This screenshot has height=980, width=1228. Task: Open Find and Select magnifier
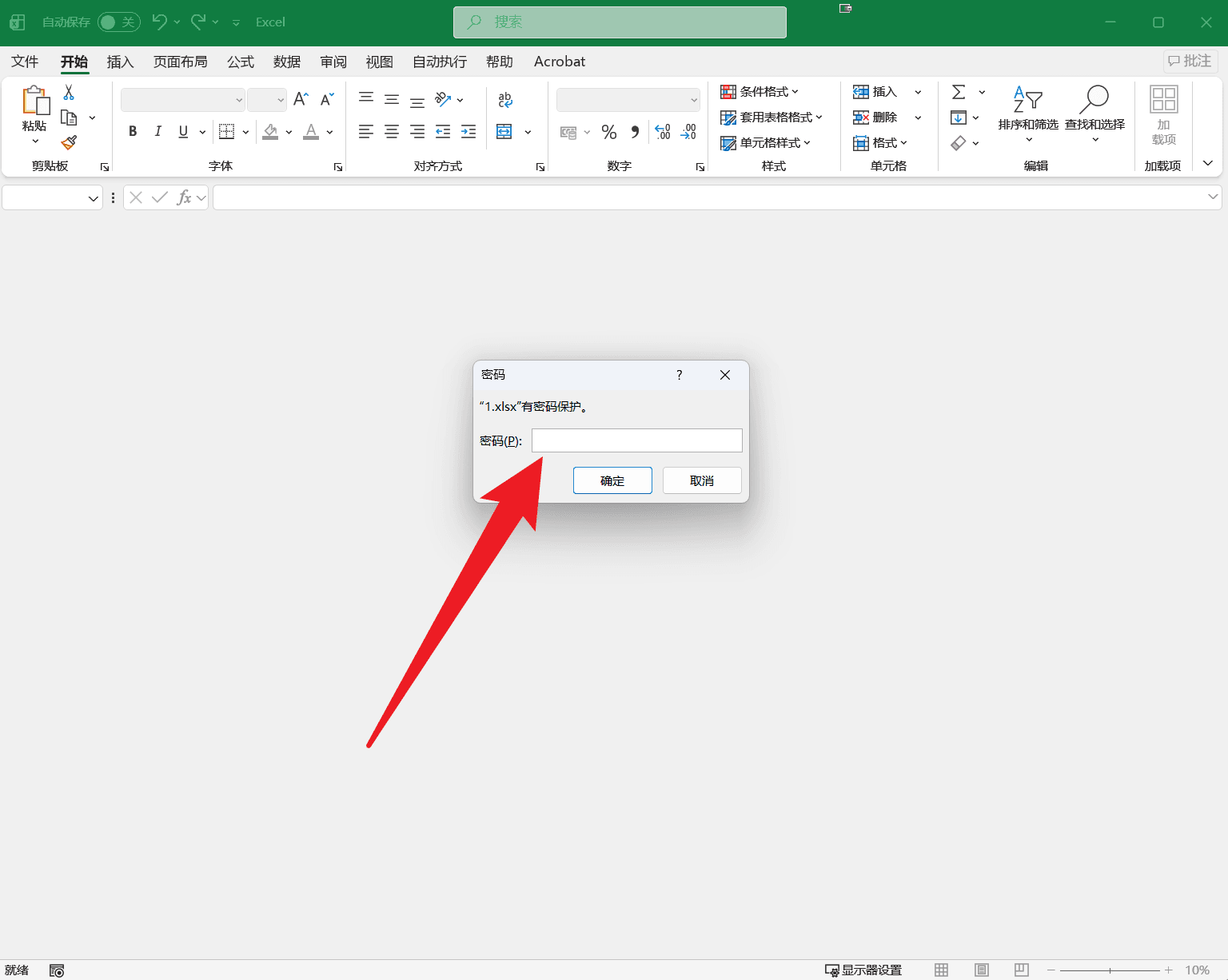pyautogui.click(x=1094, y=114)
